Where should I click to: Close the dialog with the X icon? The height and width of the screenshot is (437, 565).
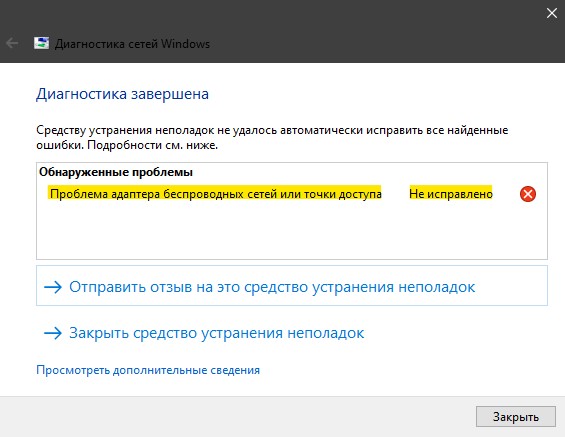pos(551,13)
